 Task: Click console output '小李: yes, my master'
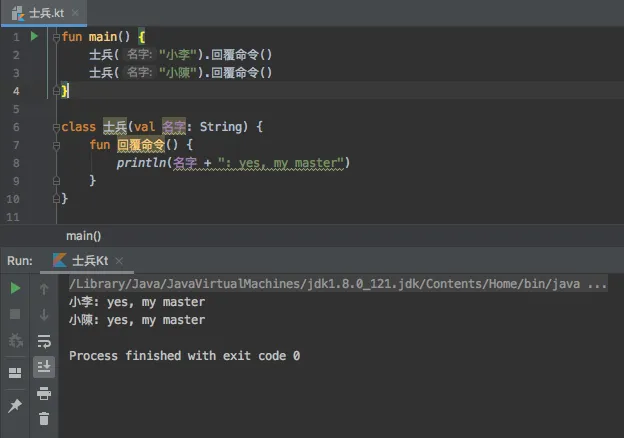[137, 302]
